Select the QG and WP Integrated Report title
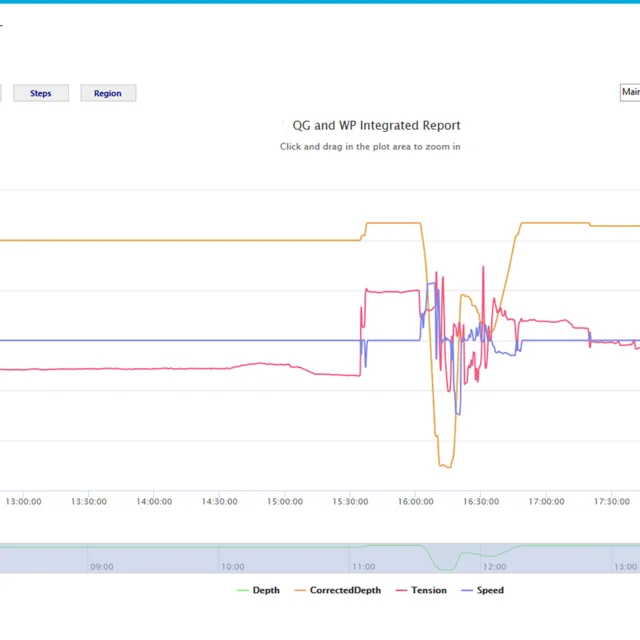This screenshot has width=640, height=640. pyautogui.click(x=376, y=126)
